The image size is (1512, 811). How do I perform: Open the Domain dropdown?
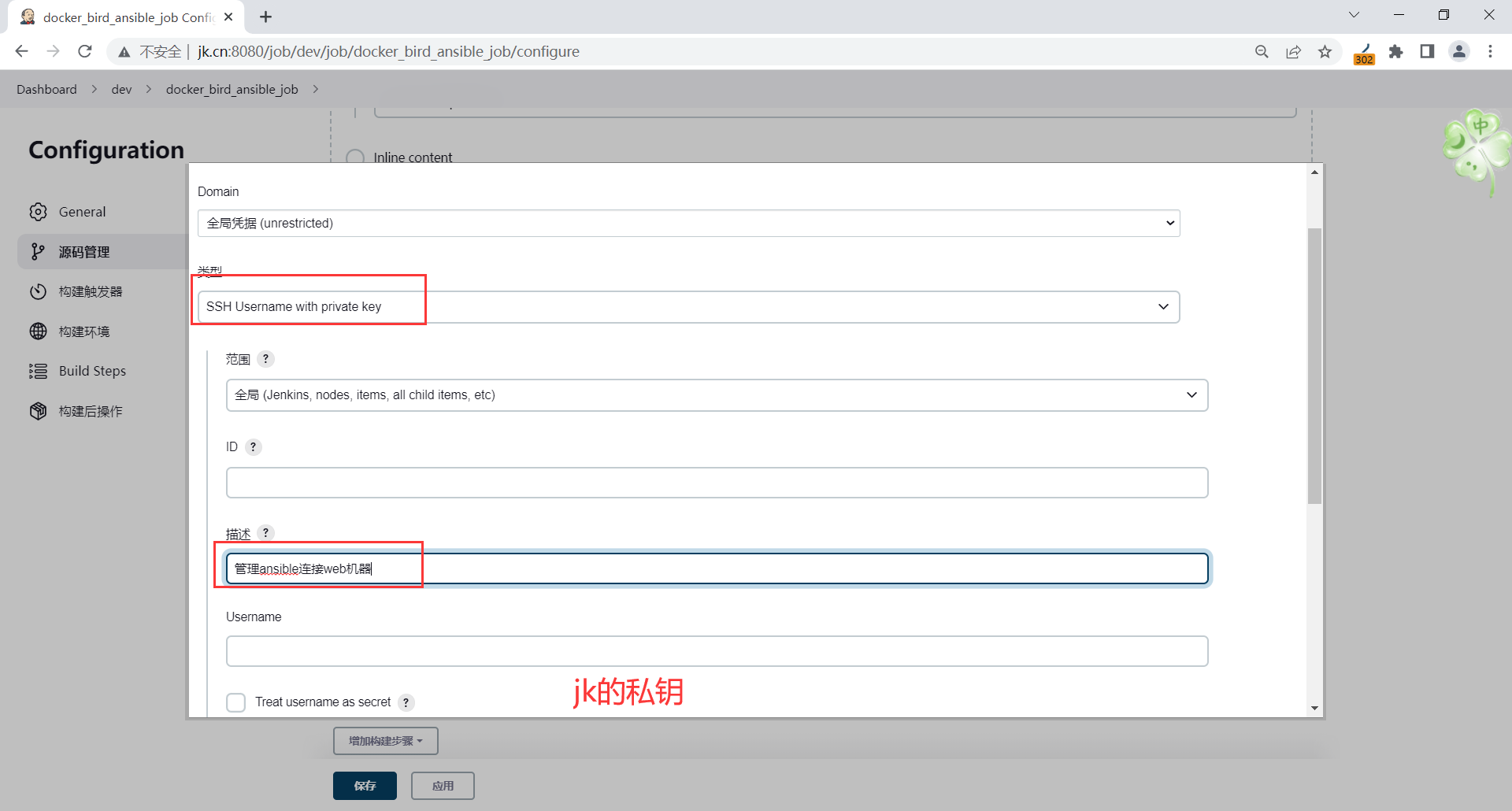point(688,223)
